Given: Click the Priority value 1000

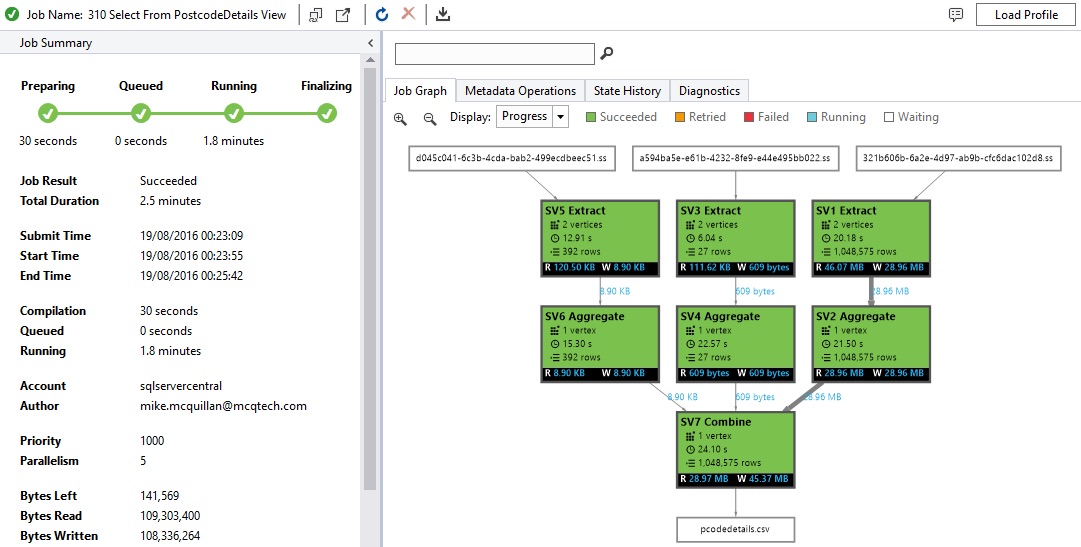Looking at the screenshot, I should (152, 441).
